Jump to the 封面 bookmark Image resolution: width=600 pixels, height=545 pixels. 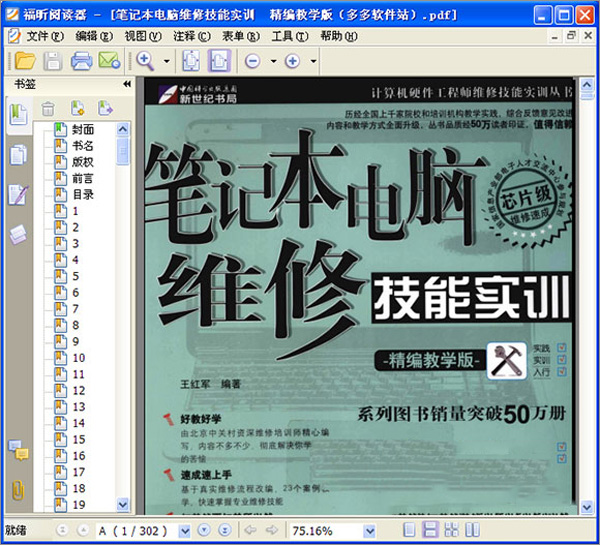[x=83, y=129]
